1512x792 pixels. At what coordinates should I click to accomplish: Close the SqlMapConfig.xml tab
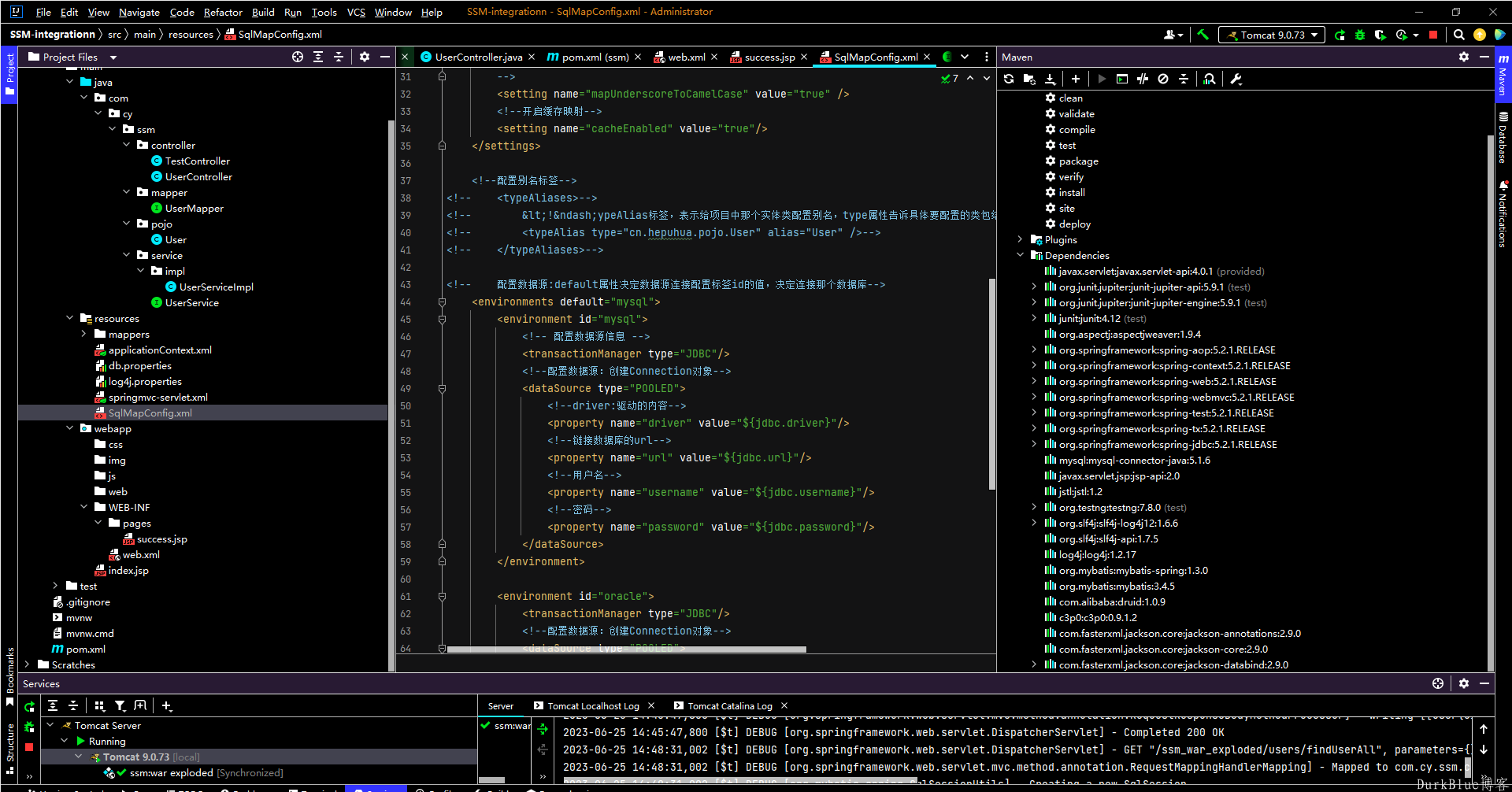point(927,57)
